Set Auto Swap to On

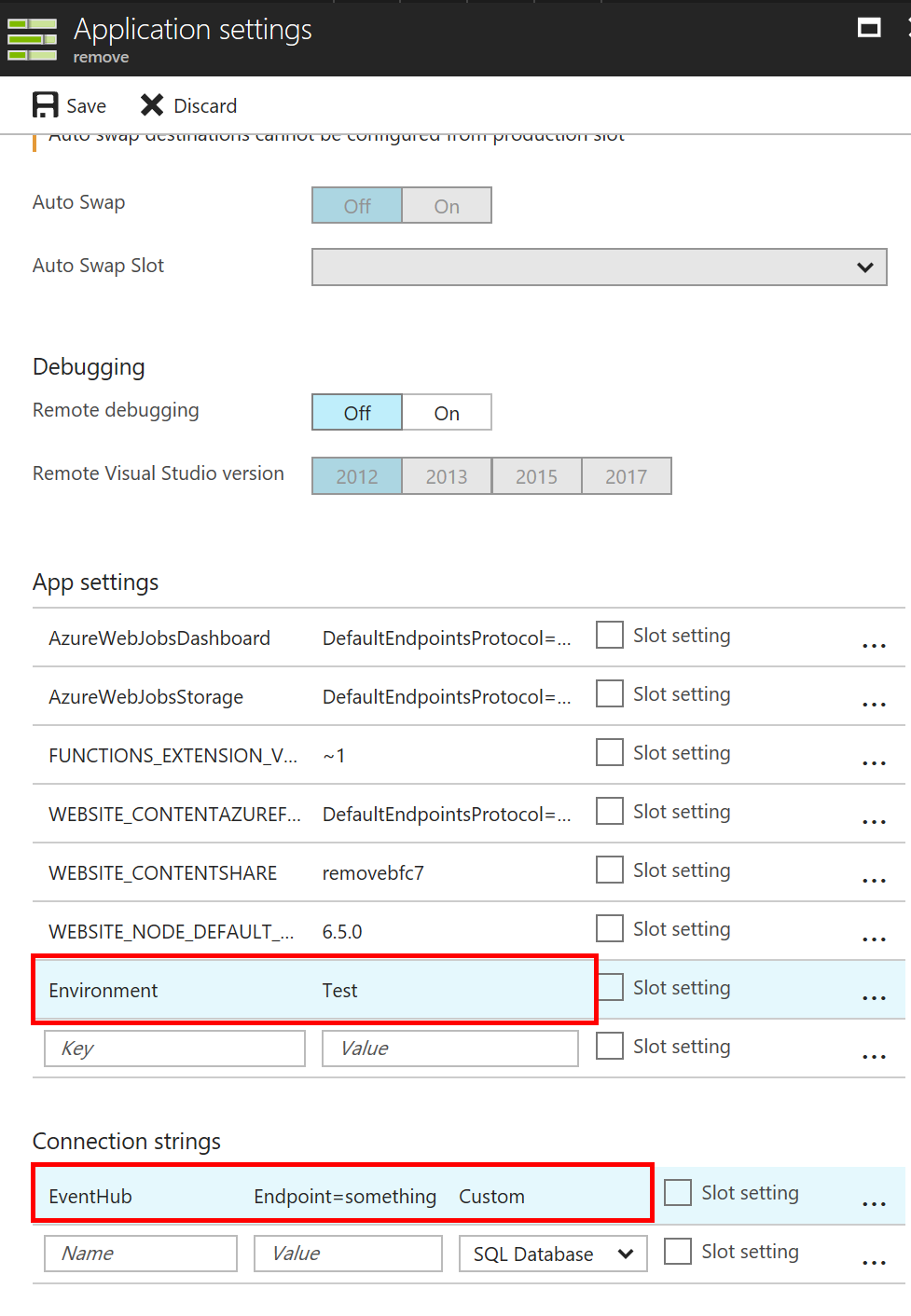[x=446, y=205]
